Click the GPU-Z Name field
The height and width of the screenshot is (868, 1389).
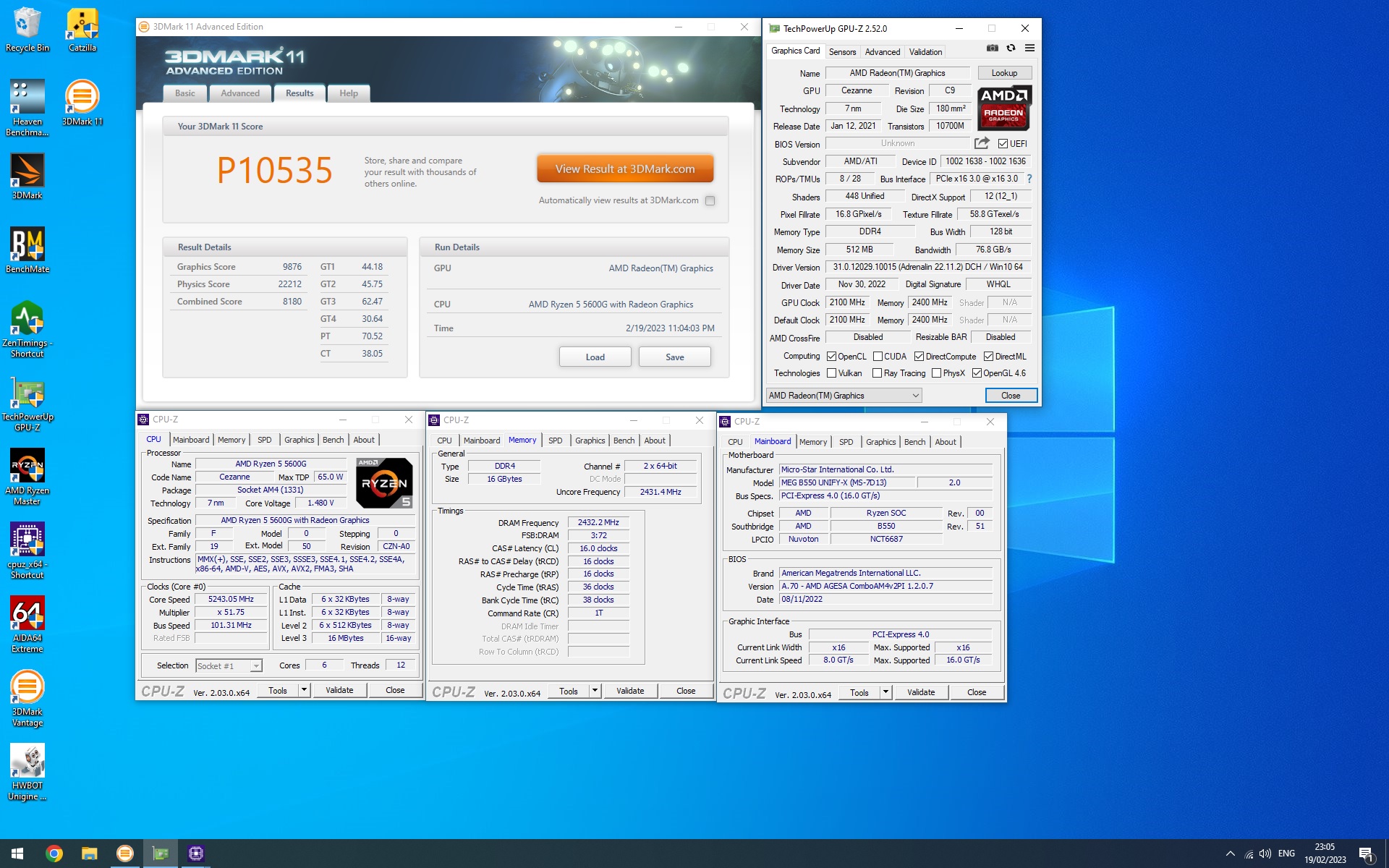pyautogui.click(x=897, y=73)
